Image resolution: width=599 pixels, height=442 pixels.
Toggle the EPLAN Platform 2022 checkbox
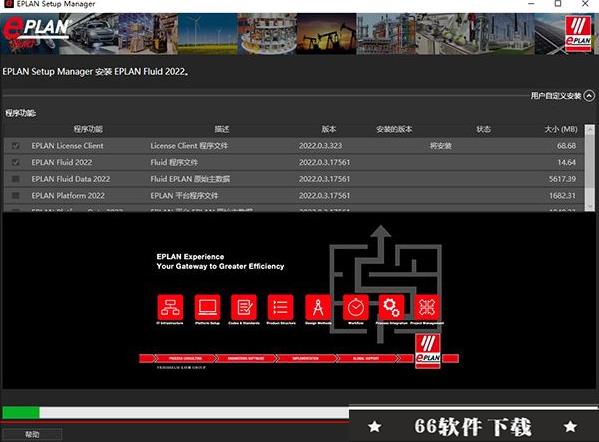point(16,196)
